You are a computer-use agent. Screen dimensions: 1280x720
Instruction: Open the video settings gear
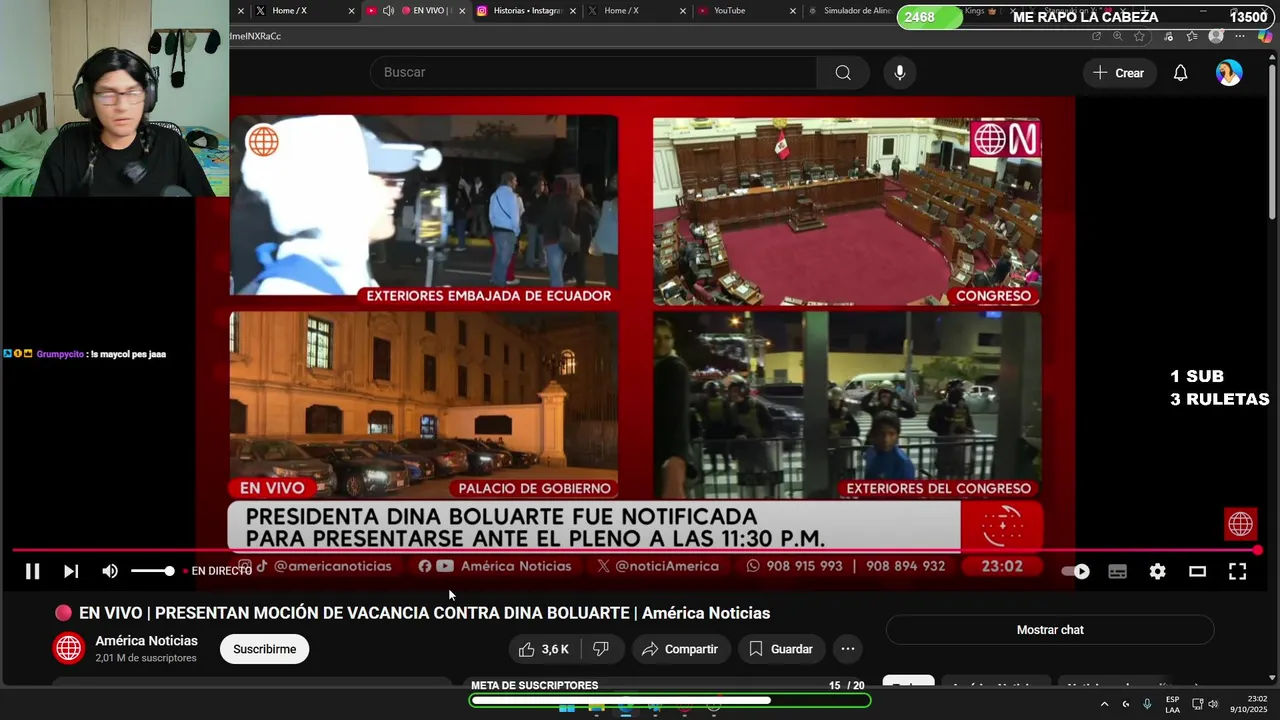(x=1157, y=571)
